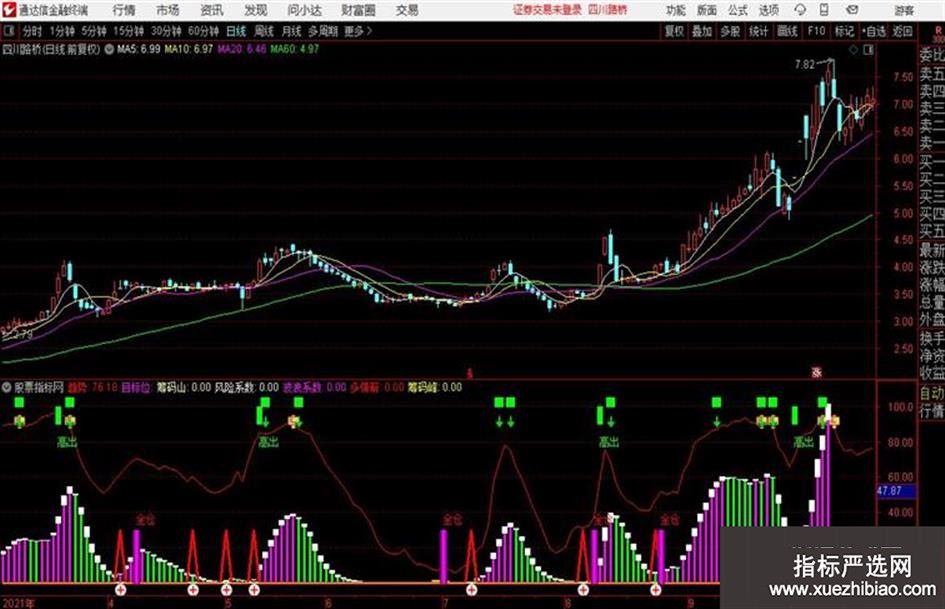945x609 pixels.
Task: Click the MA60: 4.97 value
Action: click(295, 49)
